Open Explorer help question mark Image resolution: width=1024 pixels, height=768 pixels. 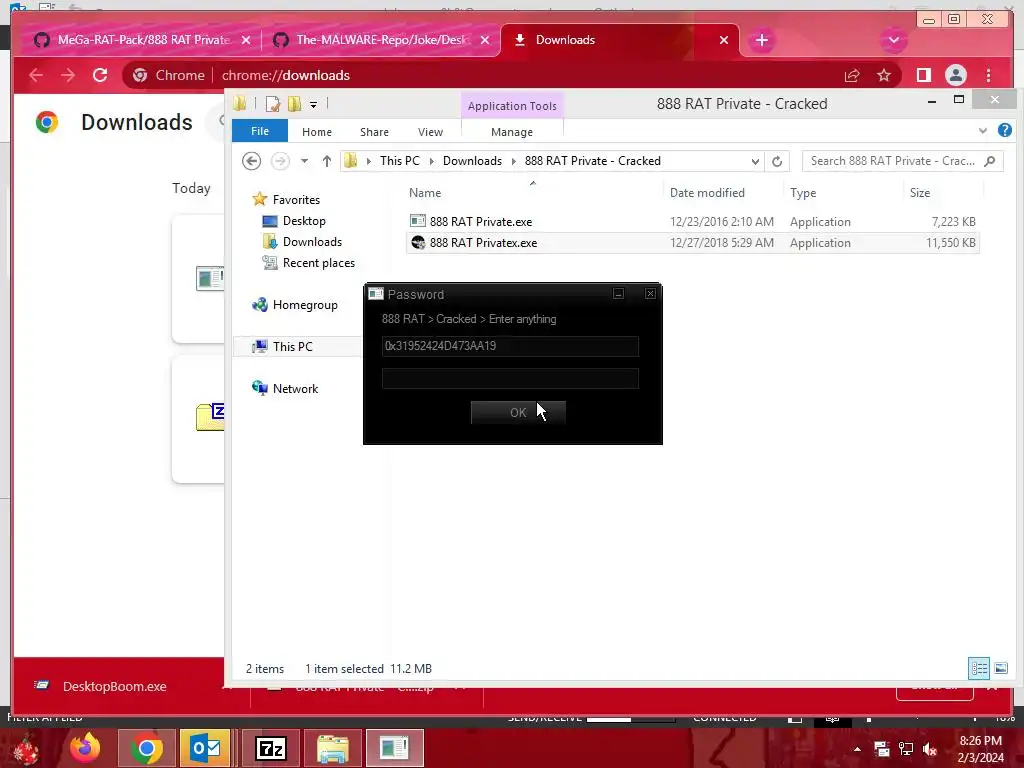pyautogui.click(x=1005, y=130)
